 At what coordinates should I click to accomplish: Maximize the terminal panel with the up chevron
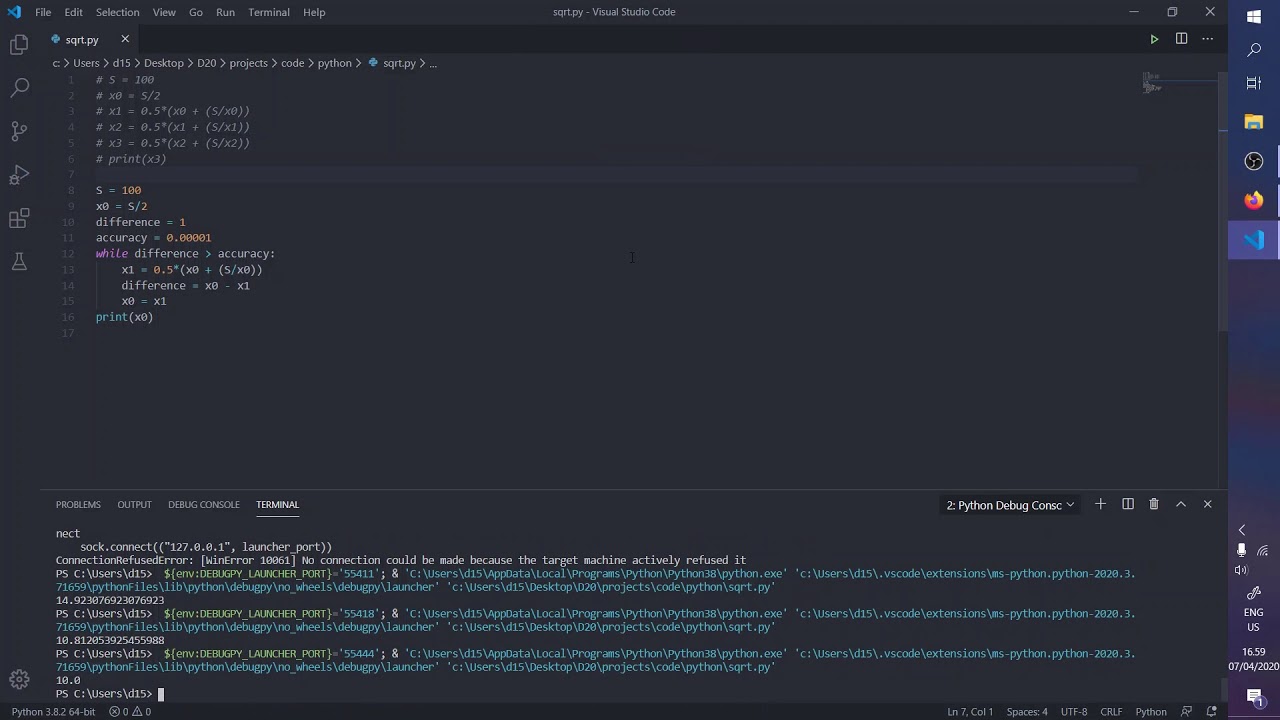point(1181,504)
